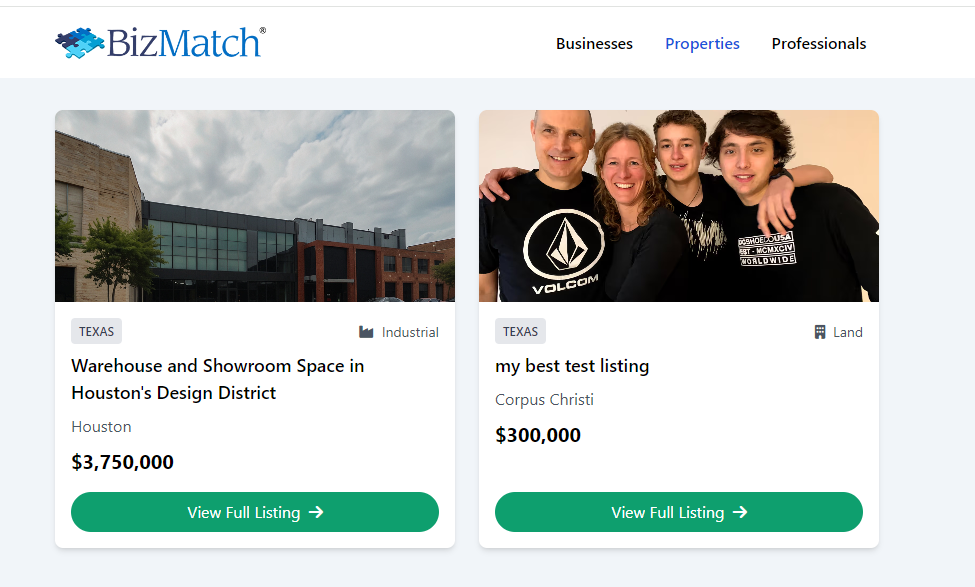Viewport: 975px width, 587px height.
Task: Click arrow icon on Houston warehouse listing button
Action: pos(316,512)
